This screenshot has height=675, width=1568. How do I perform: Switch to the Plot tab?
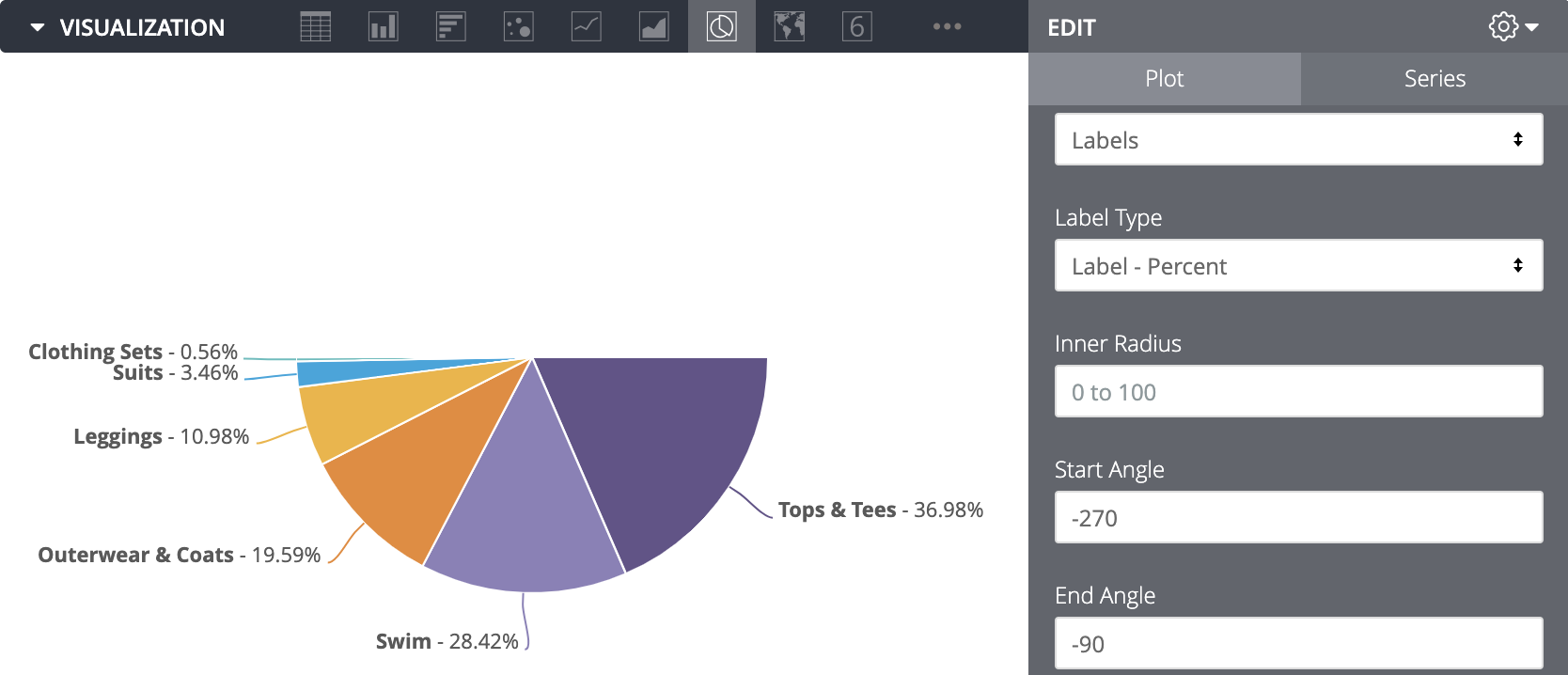point(1164,79)
